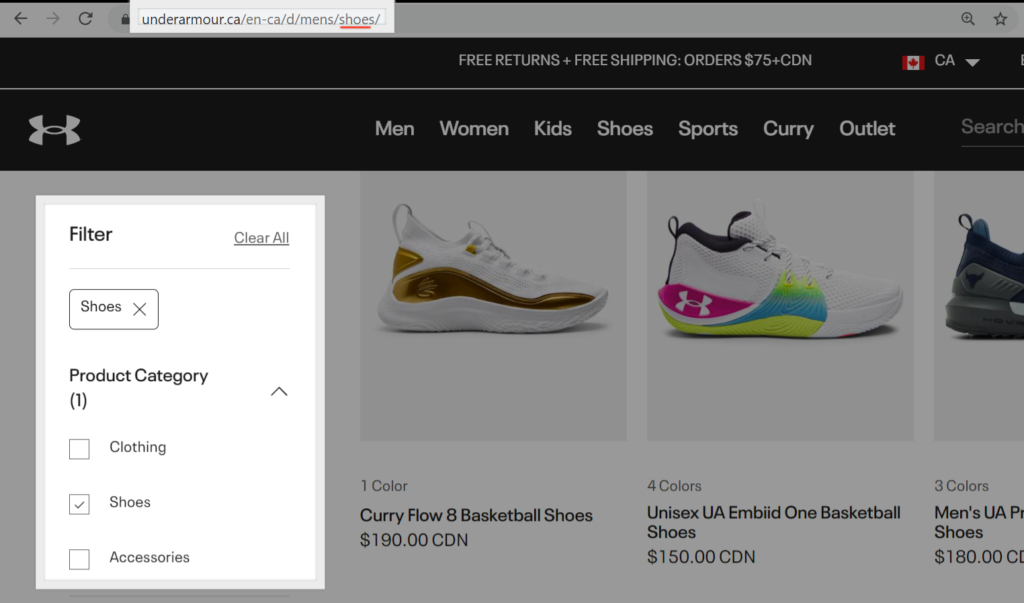The height and width of the screenshot is (603, 1024).
Task: Remove the Shoes filter chip
Action: coord(139,309)
